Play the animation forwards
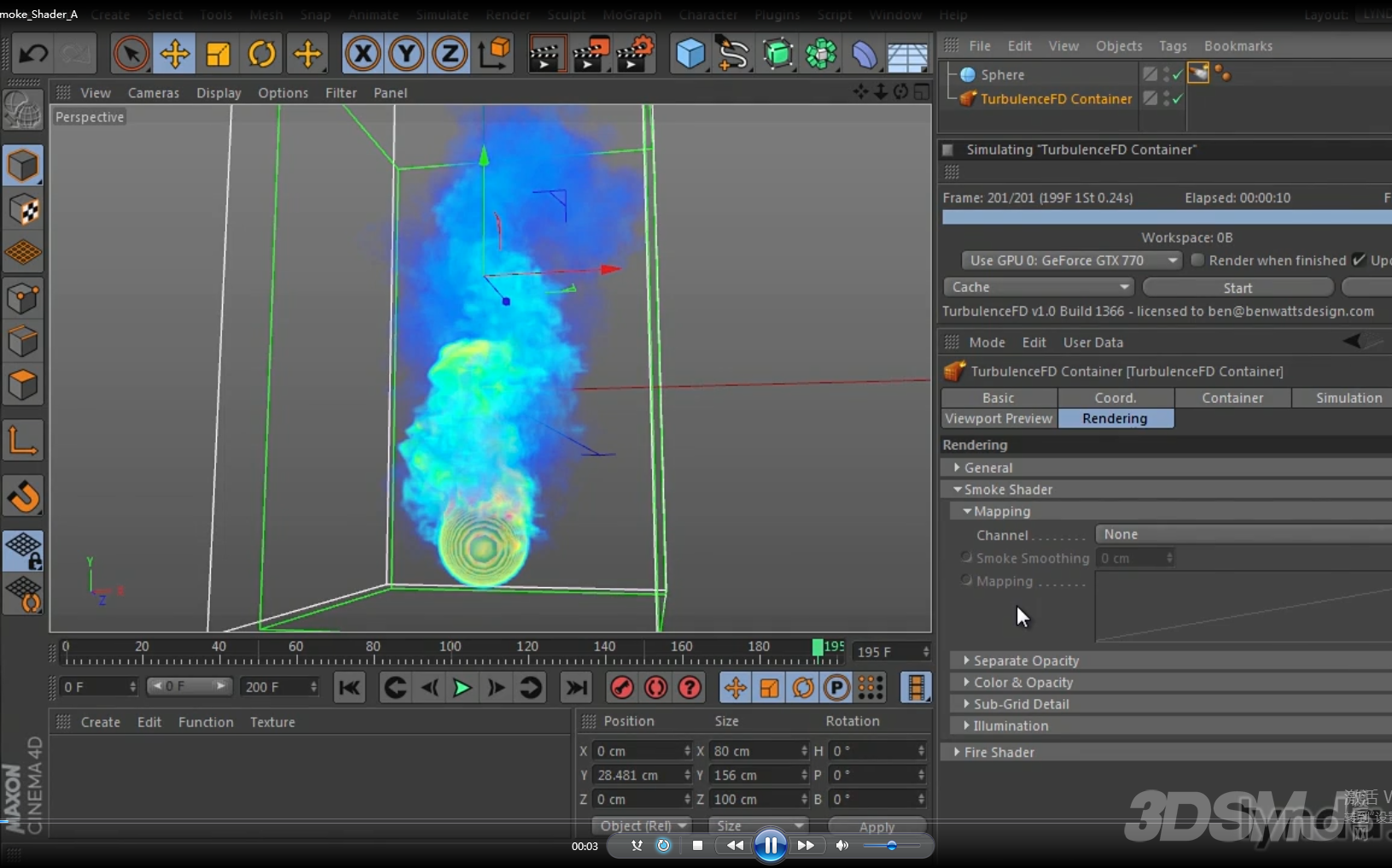The height and width of the screenshot is (868, 1392). tap(462, 687)
